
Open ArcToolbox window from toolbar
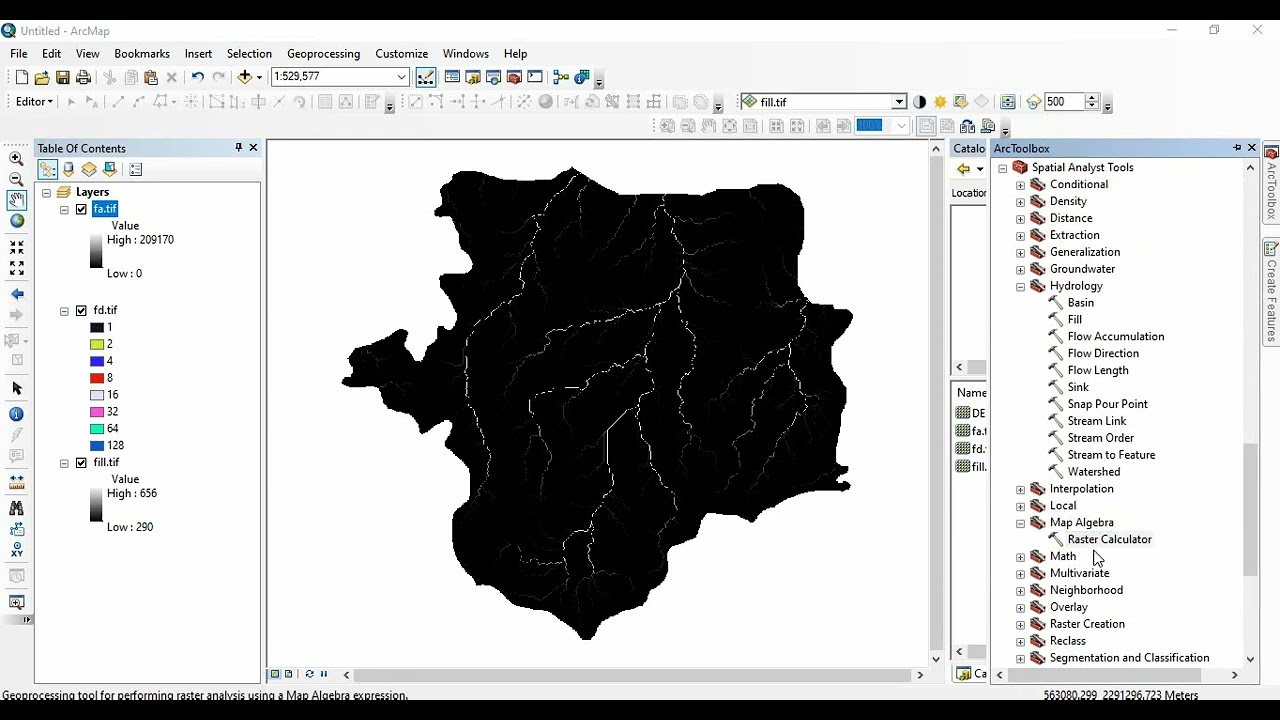pyautogui.click(x=515, y=77)
